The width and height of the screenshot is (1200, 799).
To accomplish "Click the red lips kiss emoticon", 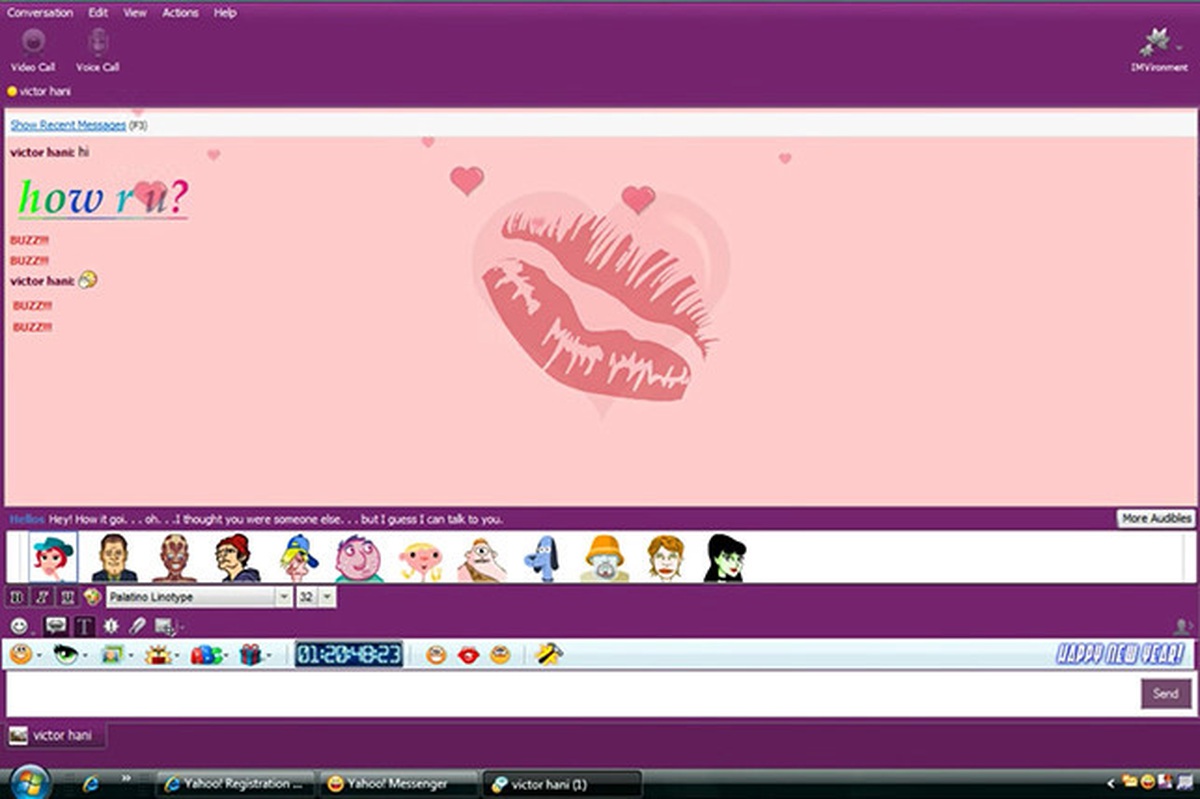I will pyautogui.click(x=467, y=655).
